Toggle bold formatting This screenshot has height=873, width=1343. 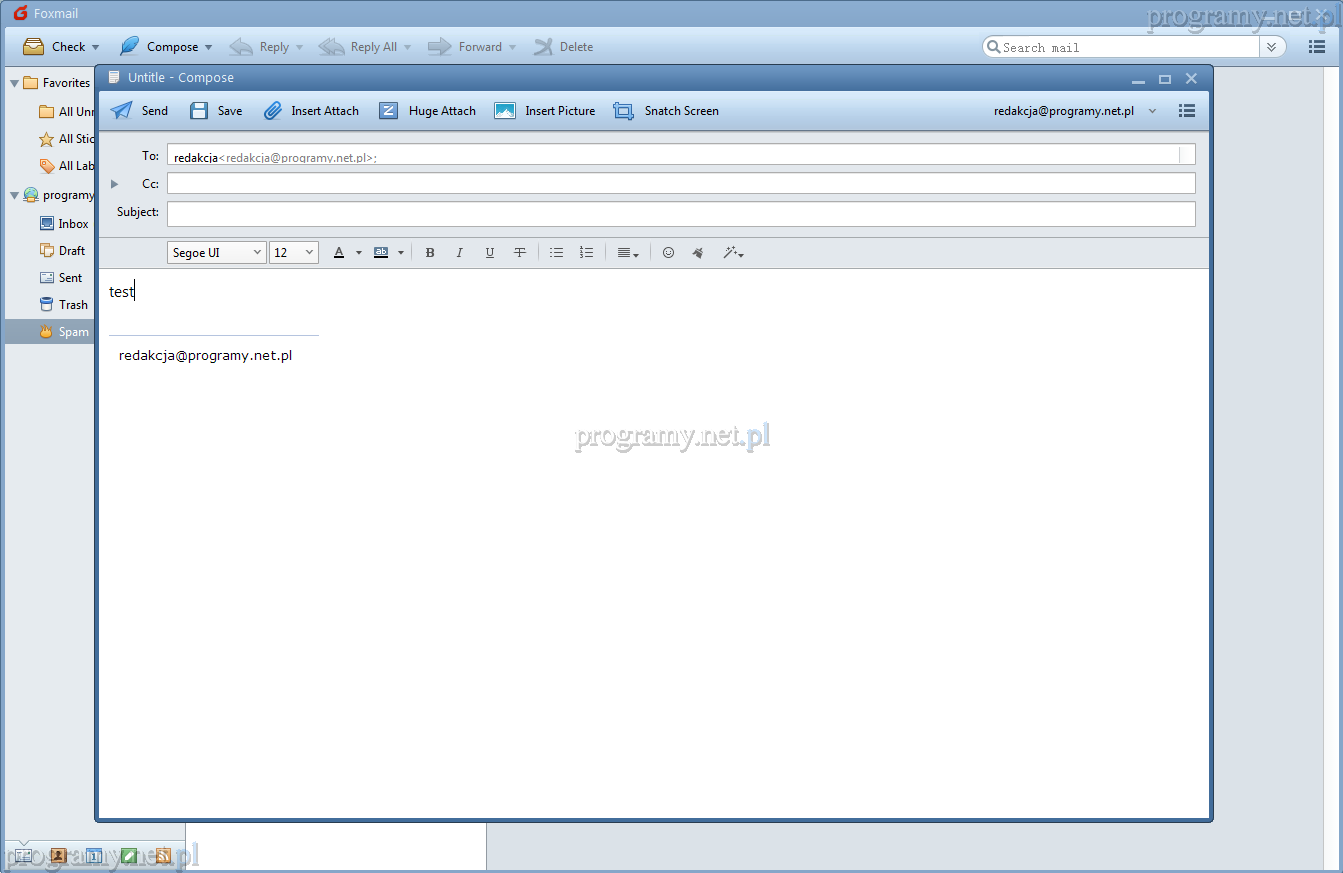coord(430,253)
